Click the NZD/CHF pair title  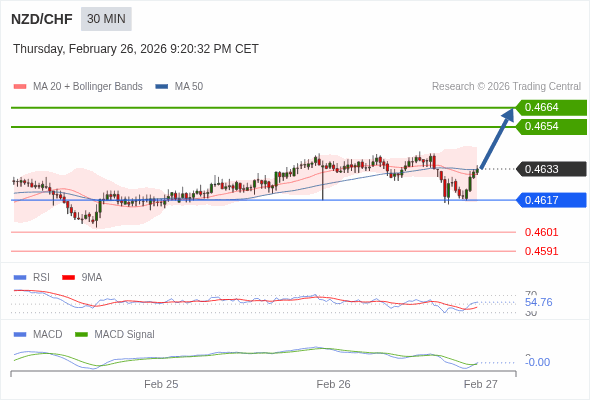point(42,19)
